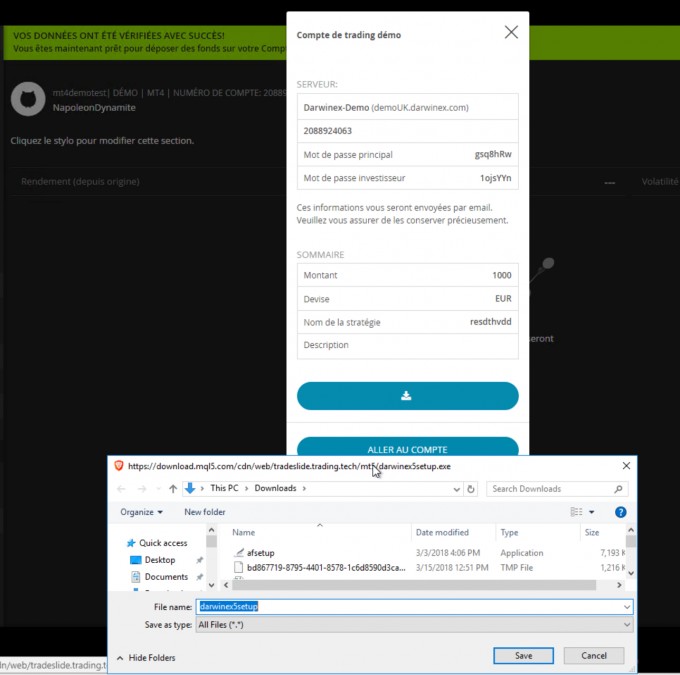Open the Organize menu
Image resolution: width=680 pixels, height=675 pixels.
tap(141, 512)
